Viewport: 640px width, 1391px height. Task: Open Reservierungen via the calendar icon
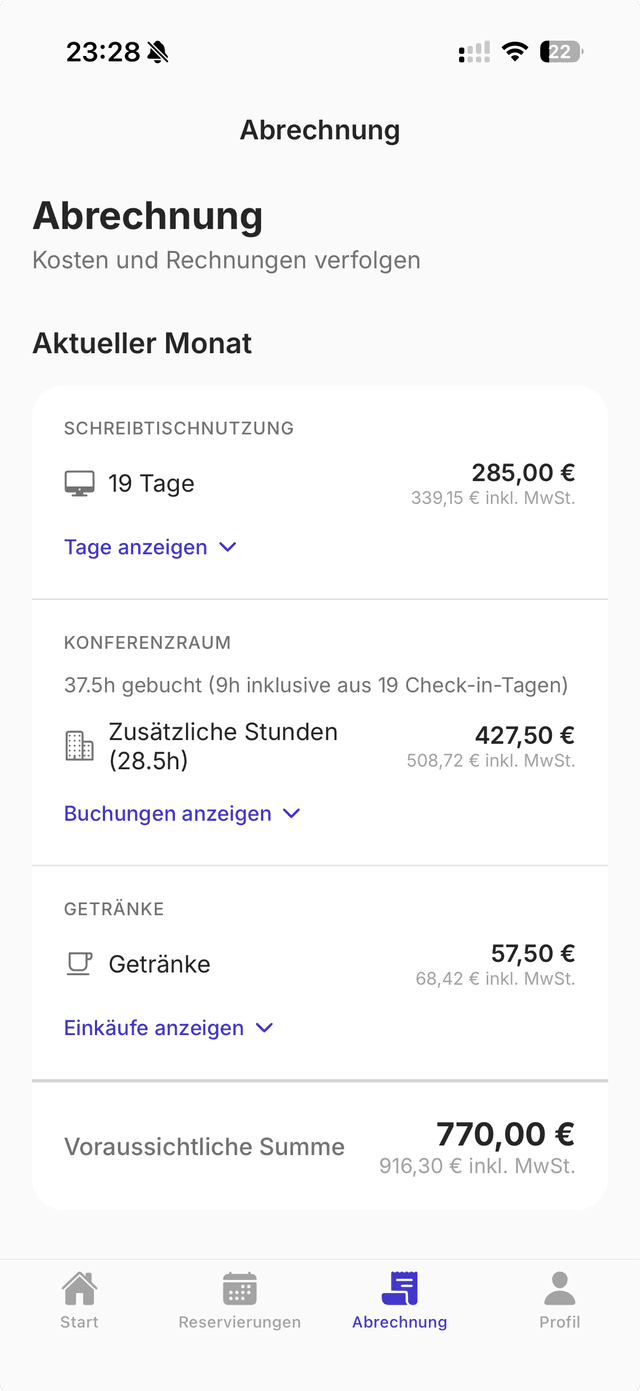click(x=239, y=1290)
